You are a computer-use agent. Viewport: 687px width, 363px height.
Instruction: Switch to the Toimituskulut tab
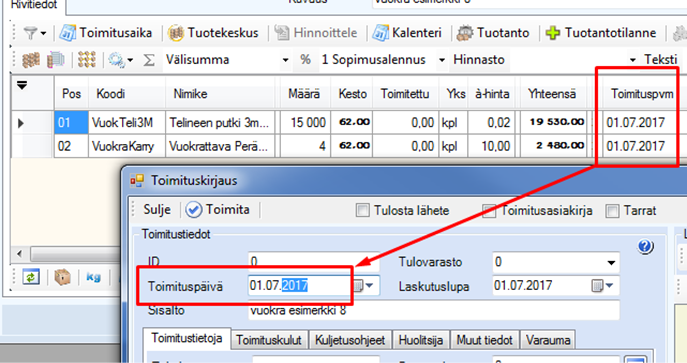269,340
